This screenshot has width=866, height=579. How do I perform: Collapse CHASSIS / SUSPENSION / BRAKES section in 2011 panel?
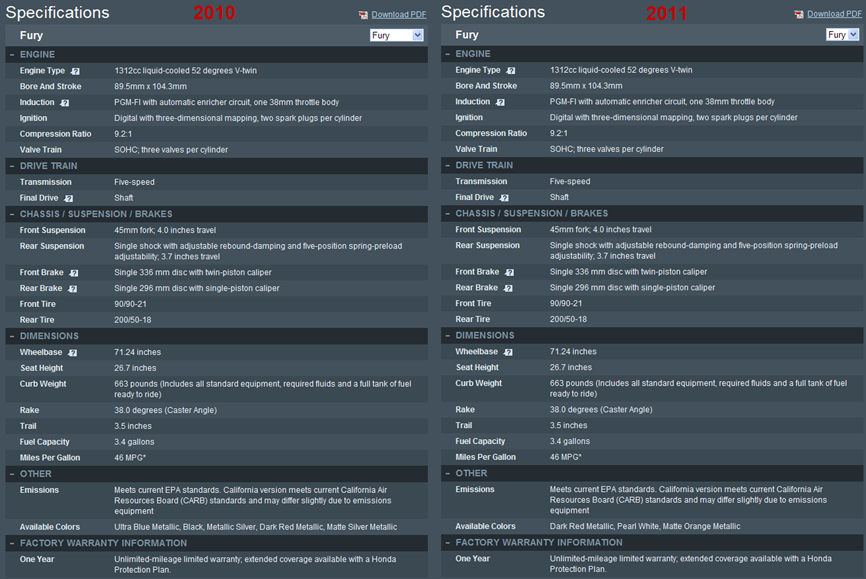pyautogui.click(x=448, y=214)
